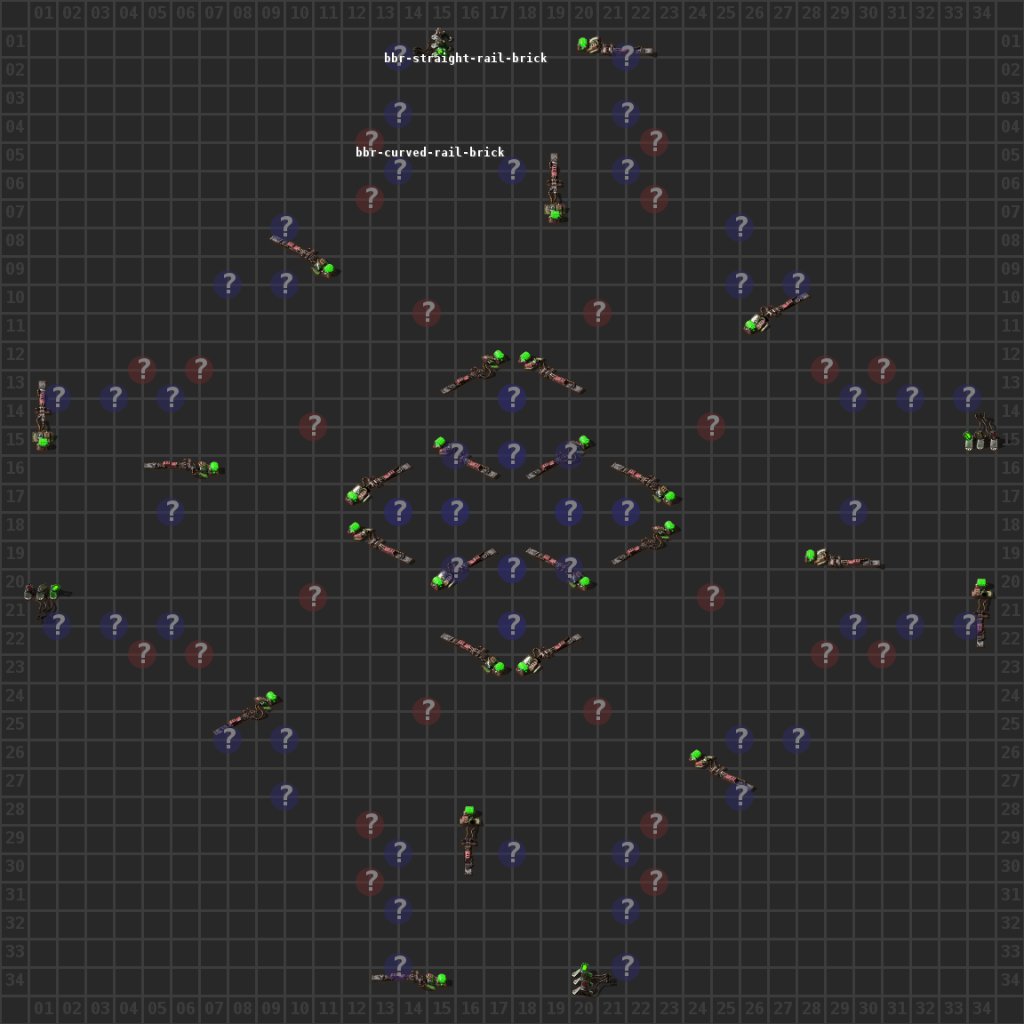Click the bbr-curved-rail-brick label
1024x1024 pixels.
(x=430, y=152)
